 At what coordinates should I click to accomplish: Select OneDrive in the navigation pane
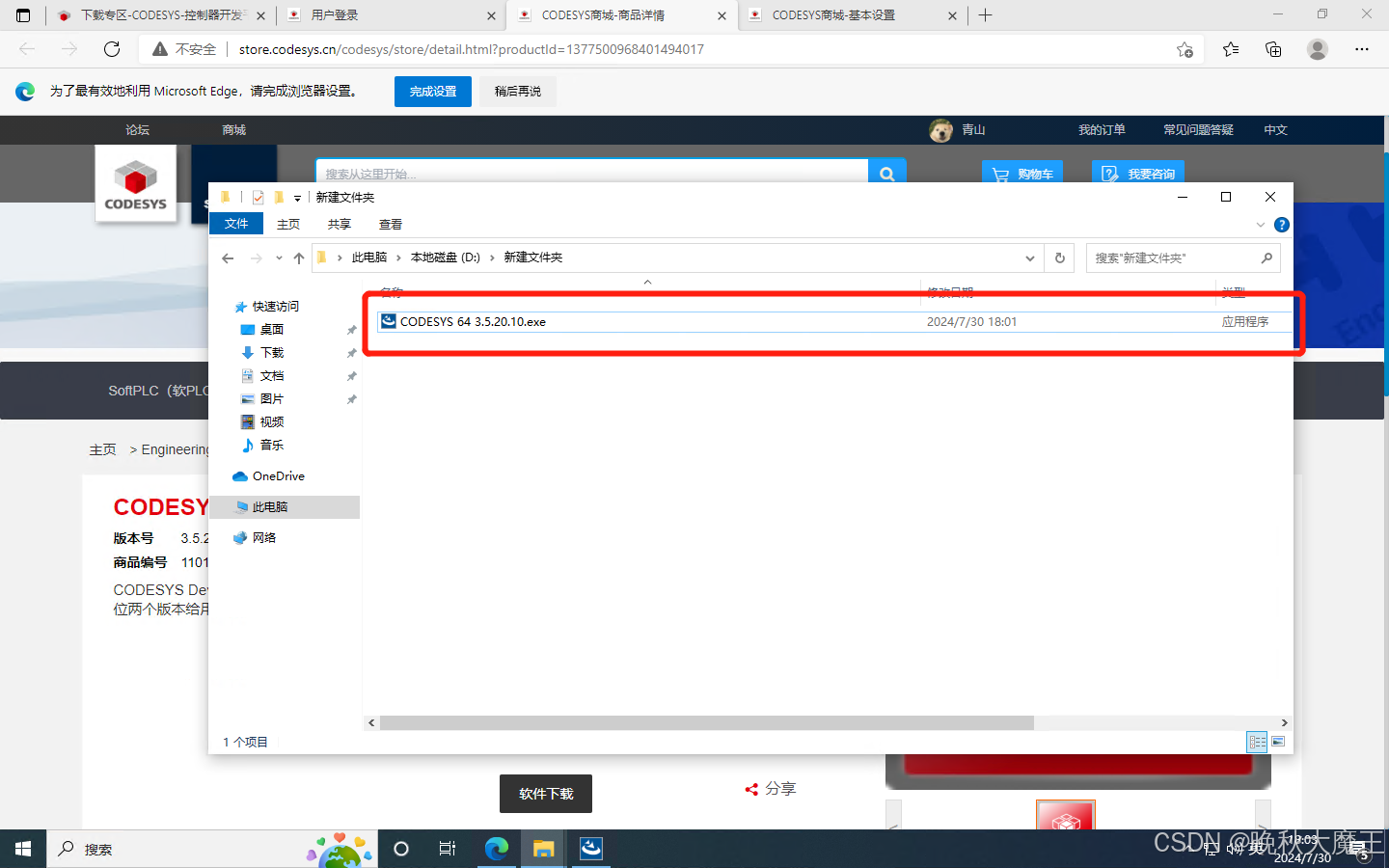[278, 476]
